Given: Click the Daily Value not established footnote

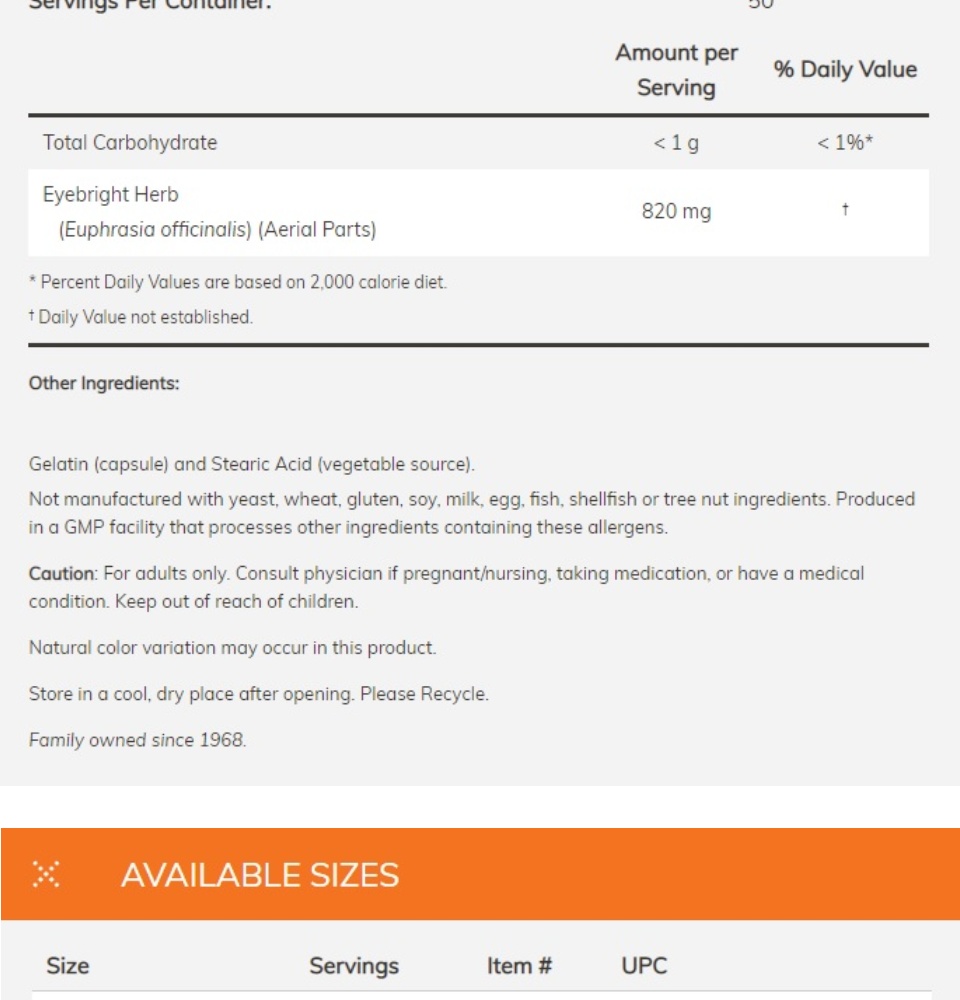Looking at the screenshot, I should [x=141, y=316].
